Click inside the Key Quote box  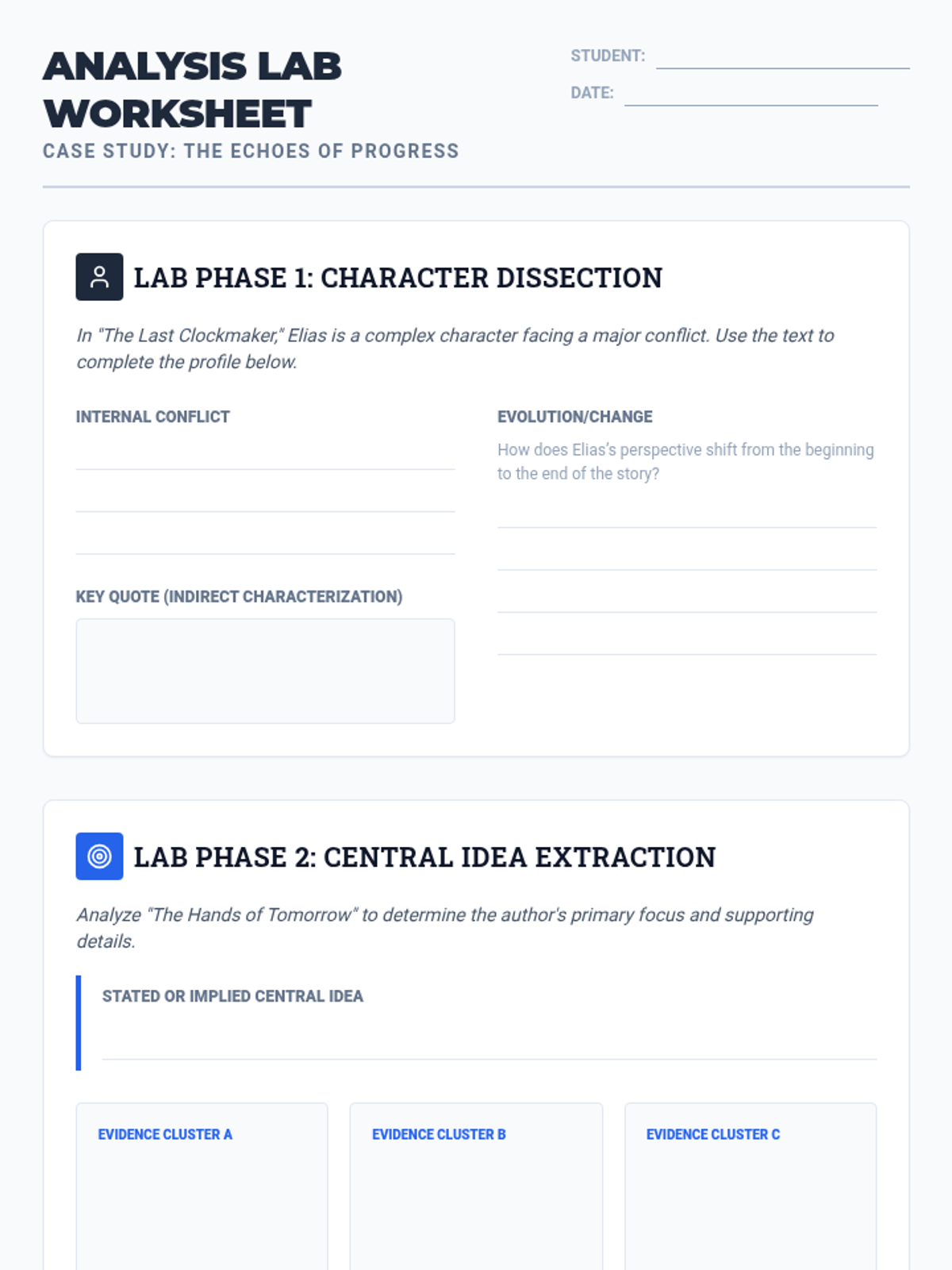pyautogui.click(x=265, y=672)
